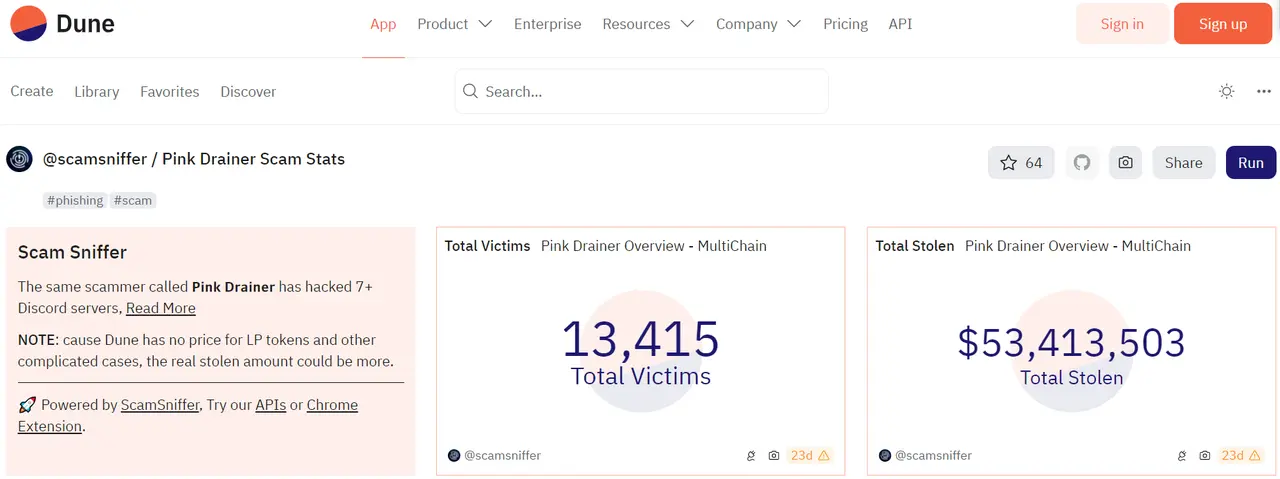1280x479 pixels.
Task: Open the API nav item
Action: click(900, 24)
